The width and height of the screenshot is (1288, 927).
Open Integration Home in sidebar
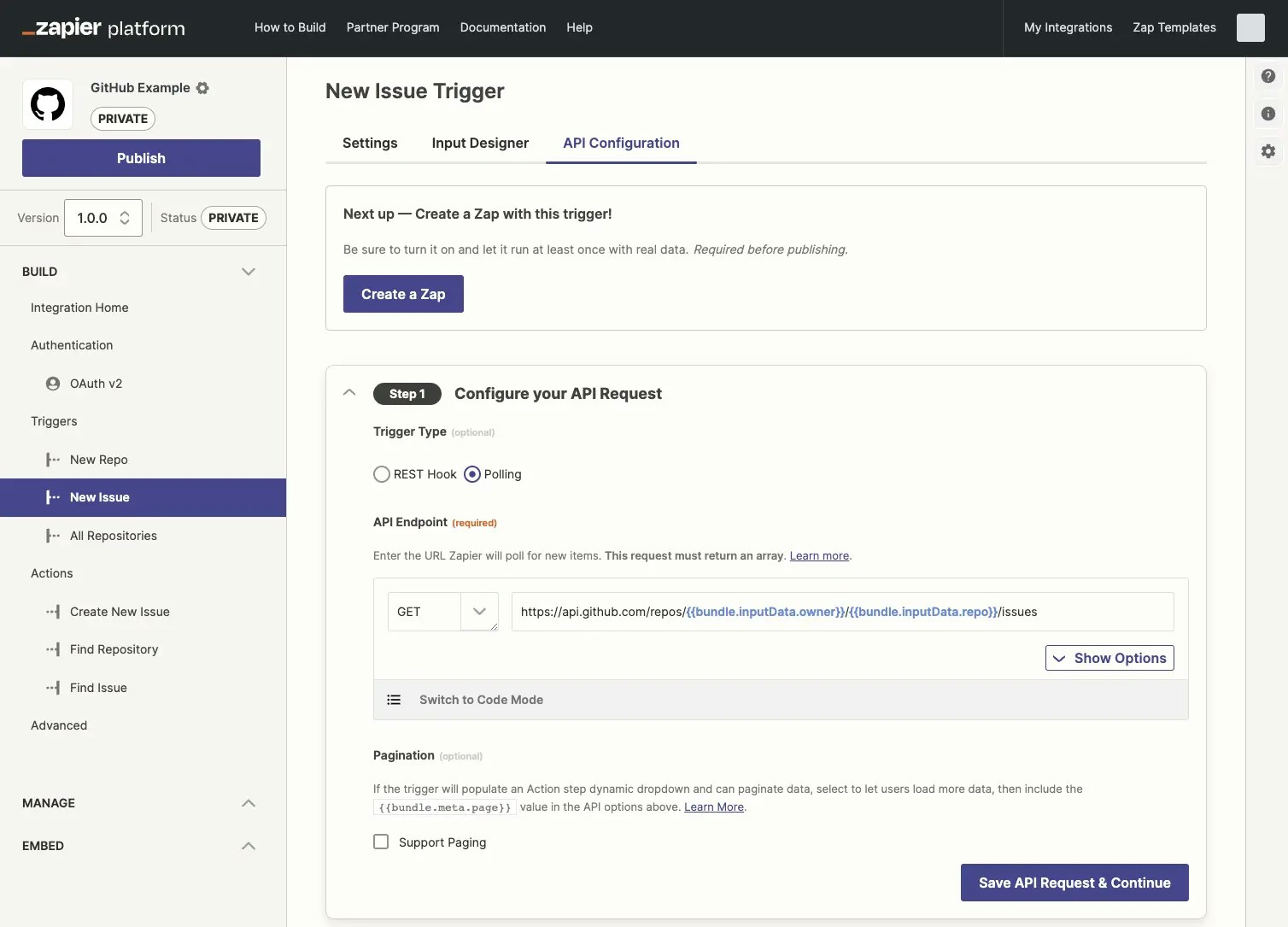79,308
